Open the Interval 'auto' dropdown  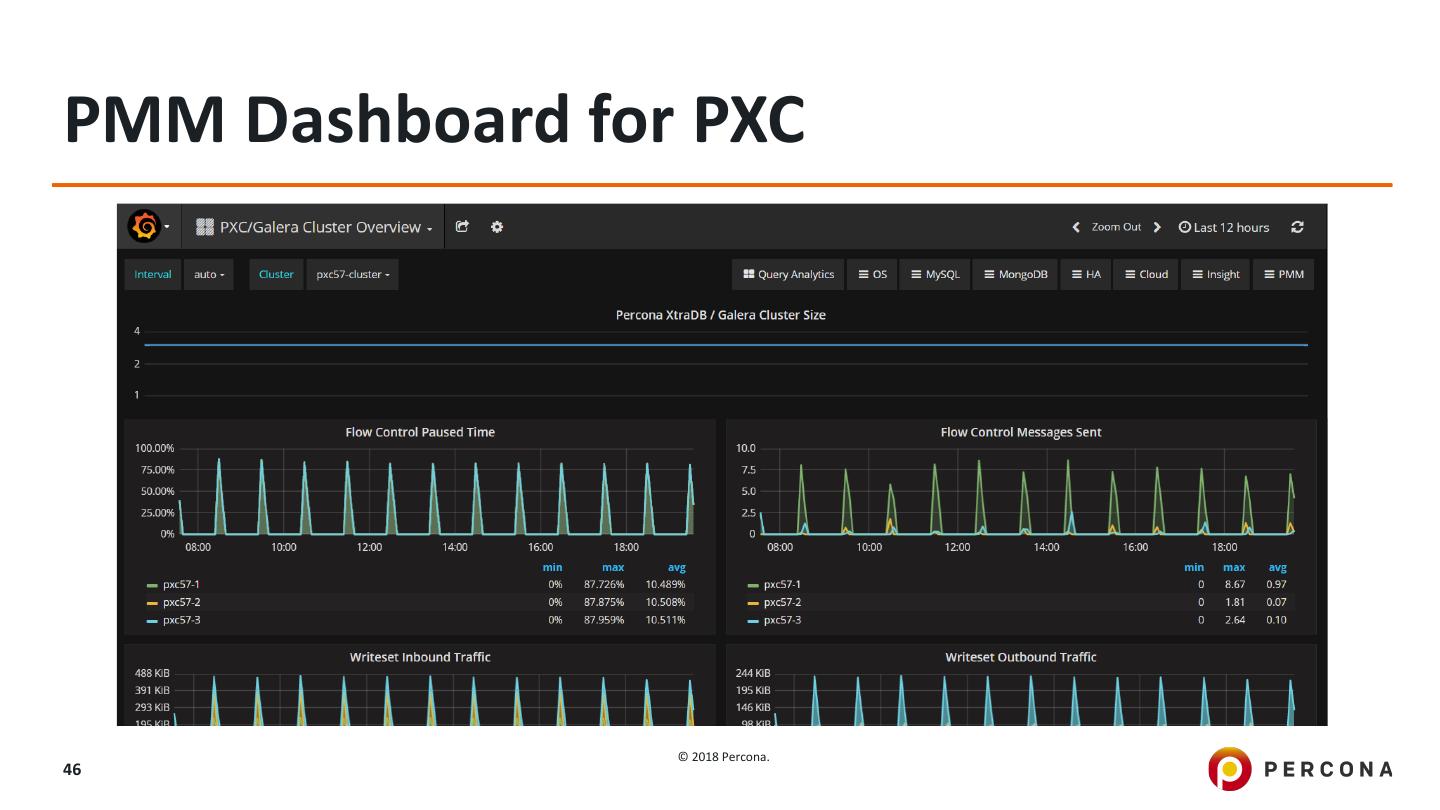(208, 274)
